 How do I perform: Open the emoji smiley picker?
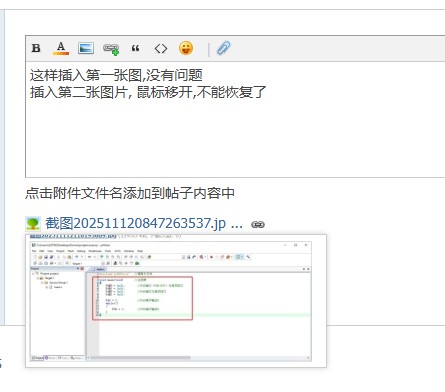(186, 48)
